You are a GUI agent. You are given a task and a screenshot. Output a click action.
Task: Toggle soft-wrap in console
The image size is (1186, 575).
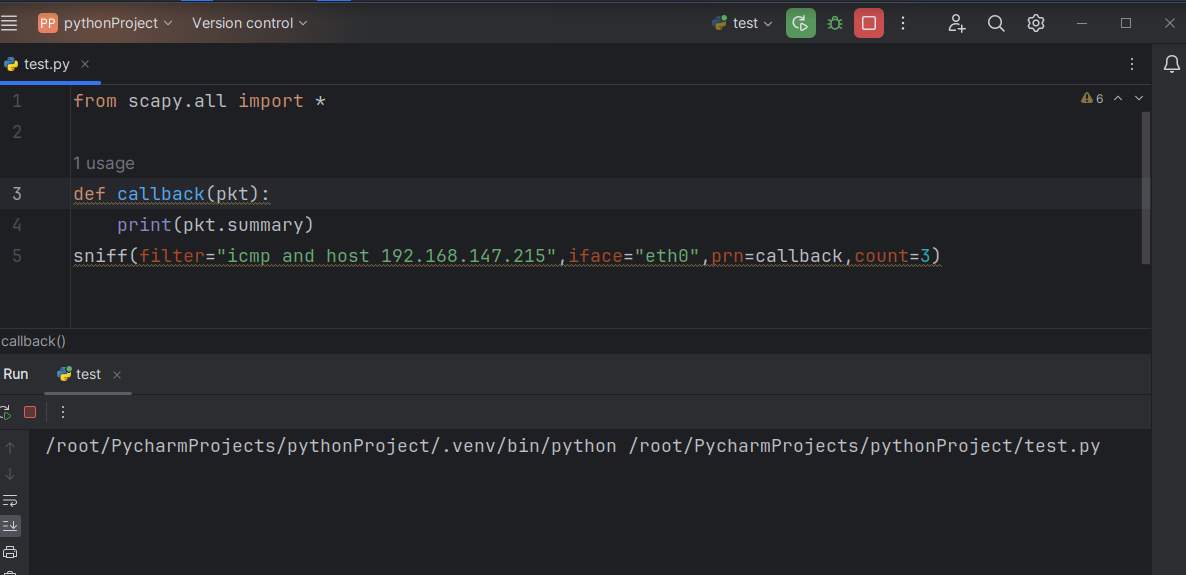[10, 500]
